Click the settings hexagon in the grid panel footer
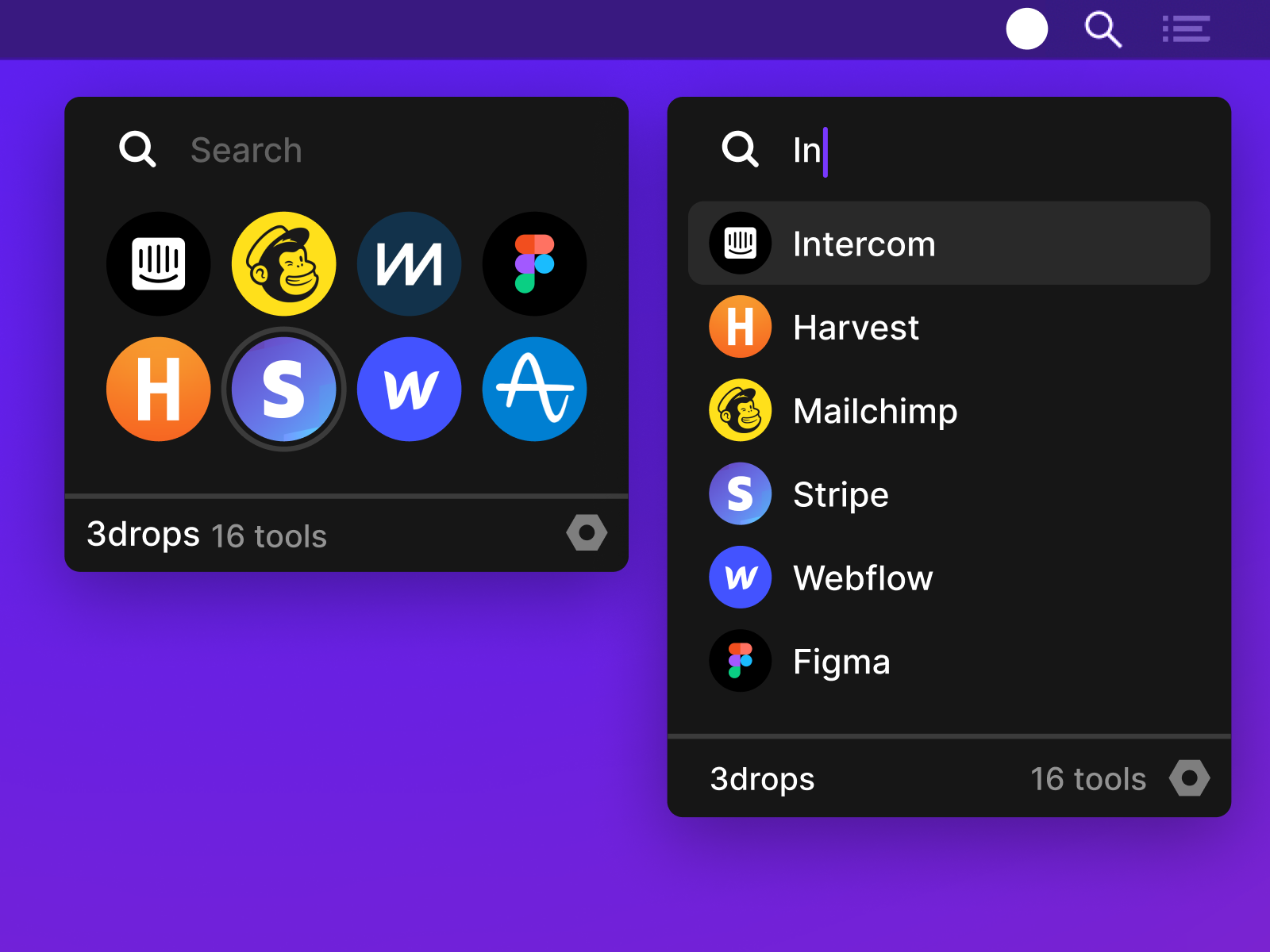The image size is (1270, 952). [587, 532]
